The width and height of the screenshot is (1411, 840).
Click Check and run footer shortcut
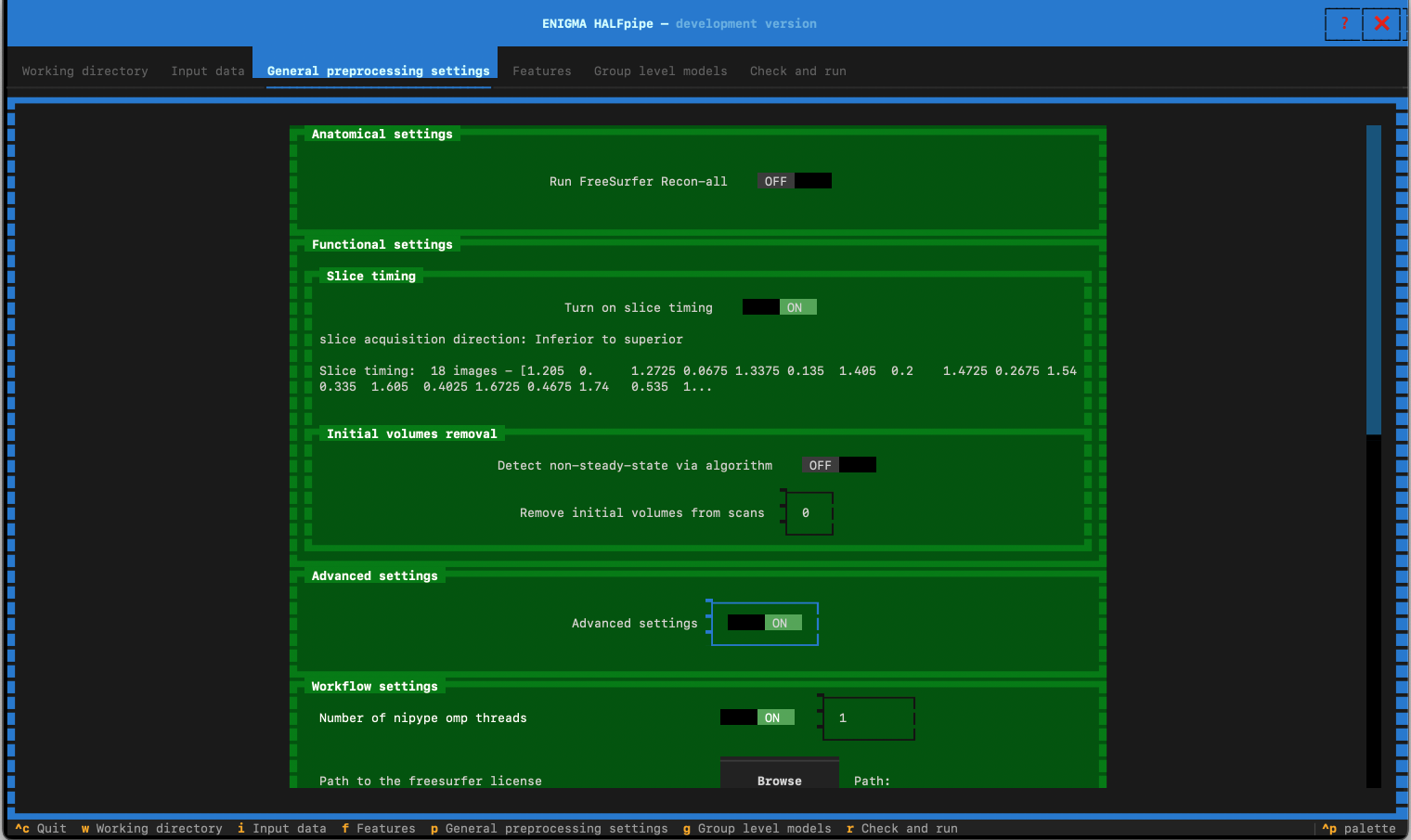[x=901, y=828]
